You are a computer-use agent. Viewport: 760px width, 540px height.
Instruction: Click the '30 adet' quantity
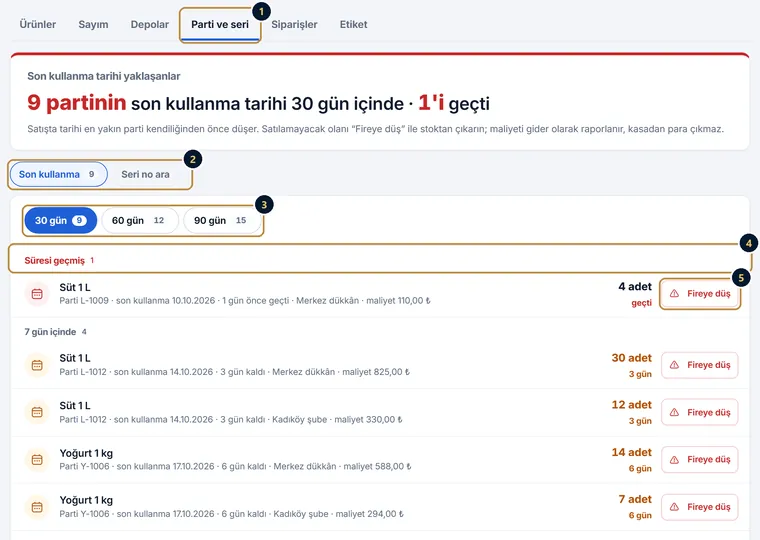632,358
